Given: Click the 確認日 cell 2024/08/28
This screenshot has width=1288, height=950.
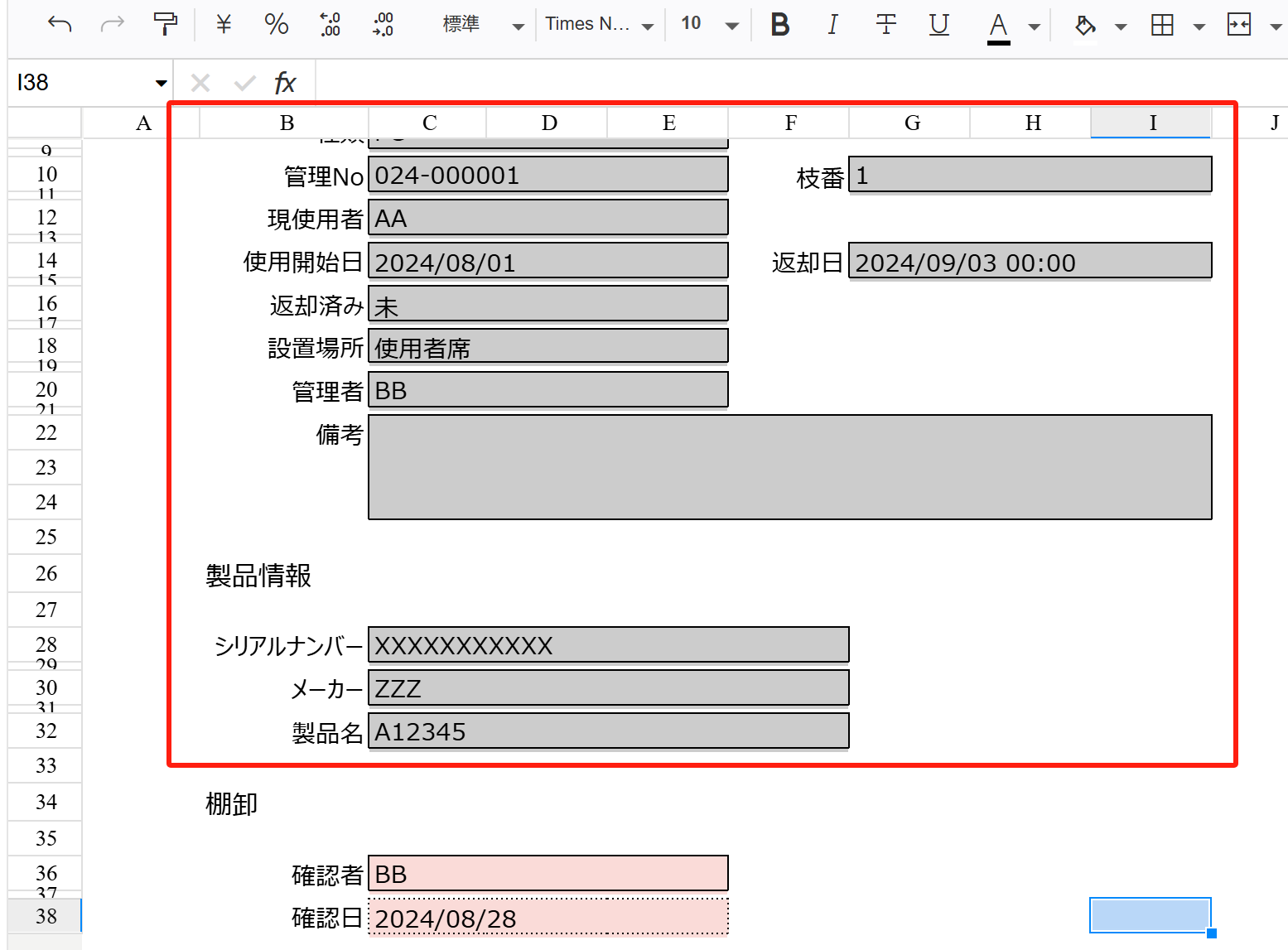Looking at the screenshot, I should tap(548, 917).
